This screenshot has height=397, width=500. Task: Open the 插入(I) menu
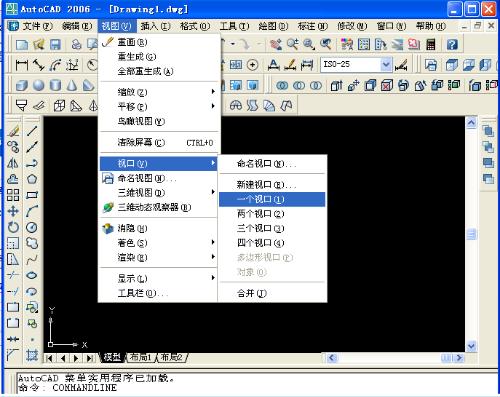[x=155, y=26]
